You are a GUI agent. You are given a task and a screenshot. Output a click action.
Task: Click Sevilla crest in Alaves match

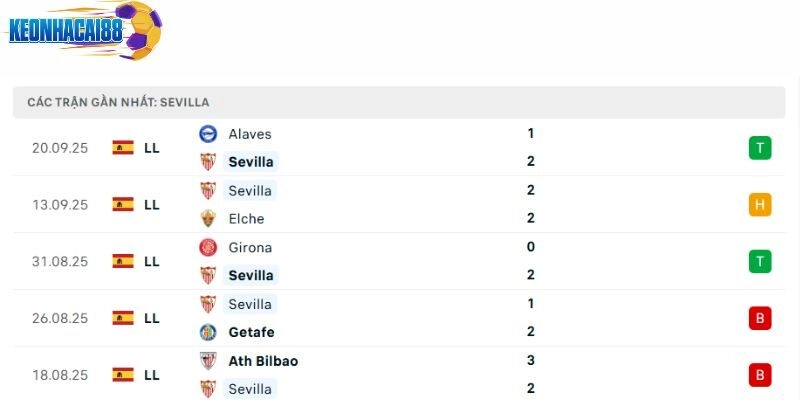pos(208,162)
